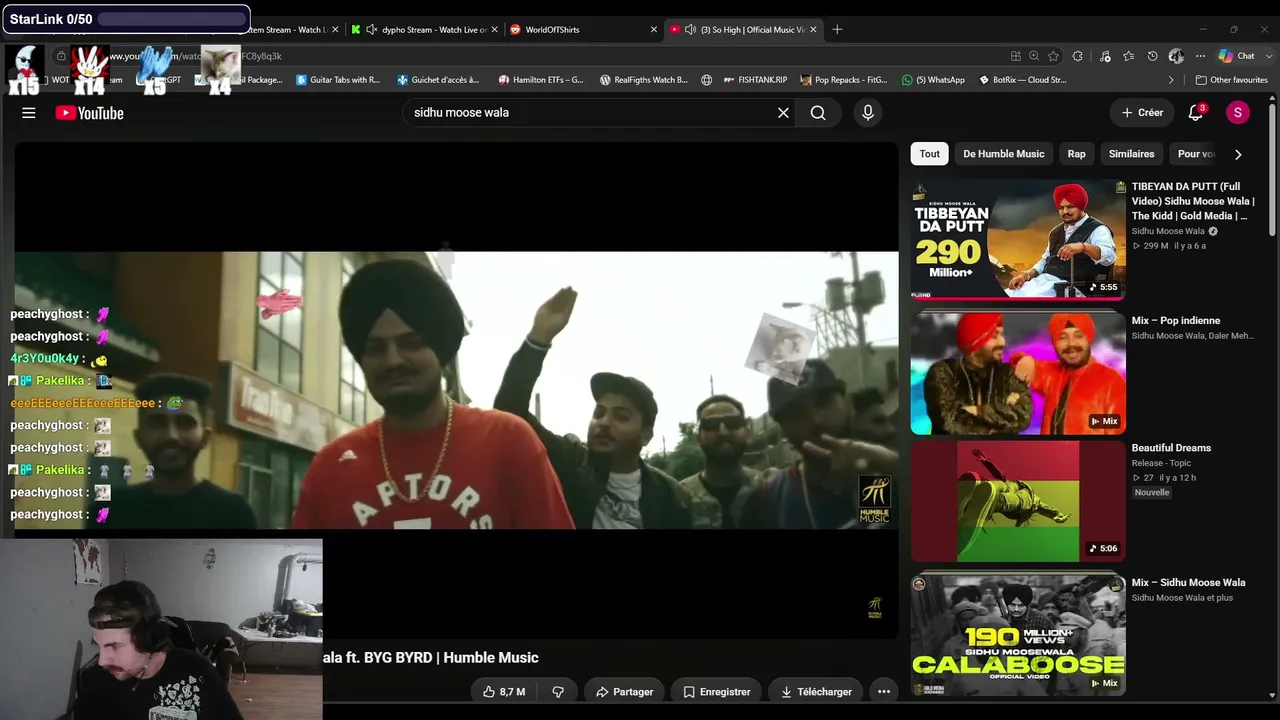Open Tibbeyan Da Putt video thumbnail
Image resolution: width=1280 pixels, height=720 pixels.
[x=1018, y=239]
